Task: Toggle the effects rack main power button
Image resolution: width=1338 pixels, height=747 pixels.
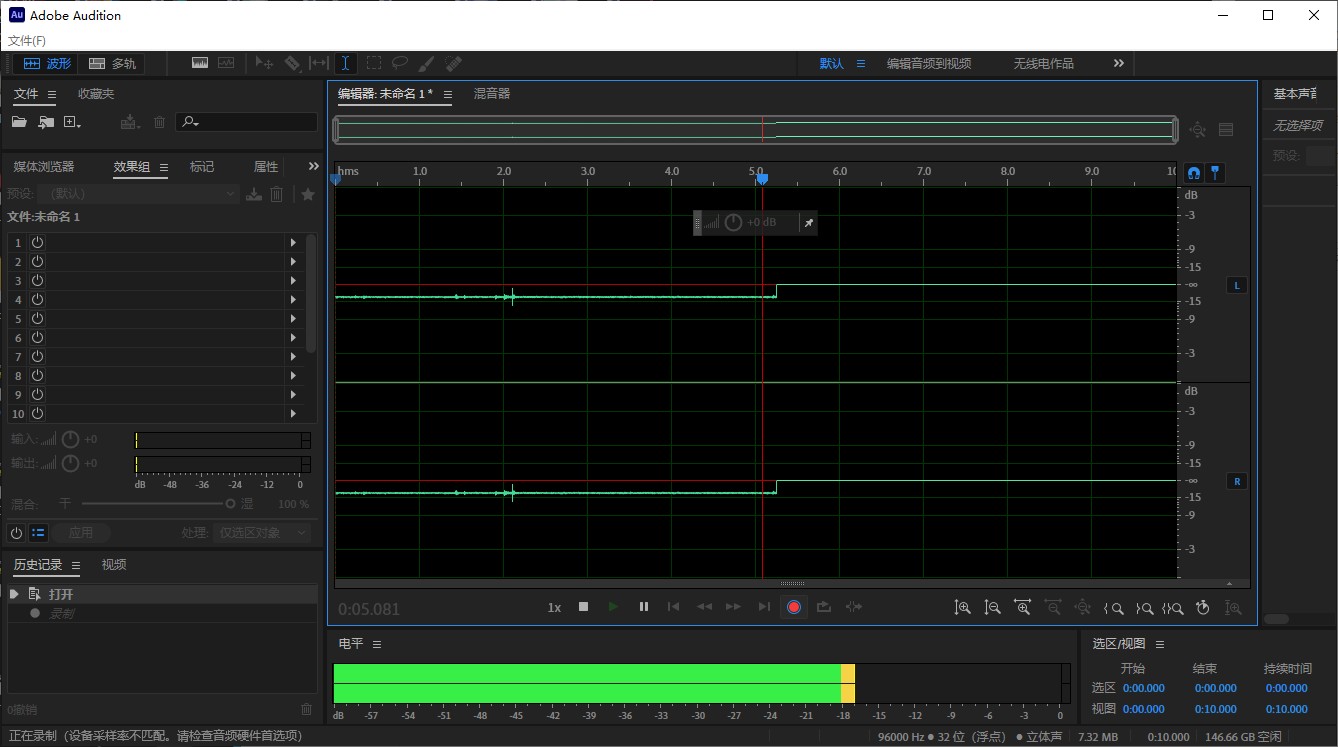Action: click(x=16, y=533)
